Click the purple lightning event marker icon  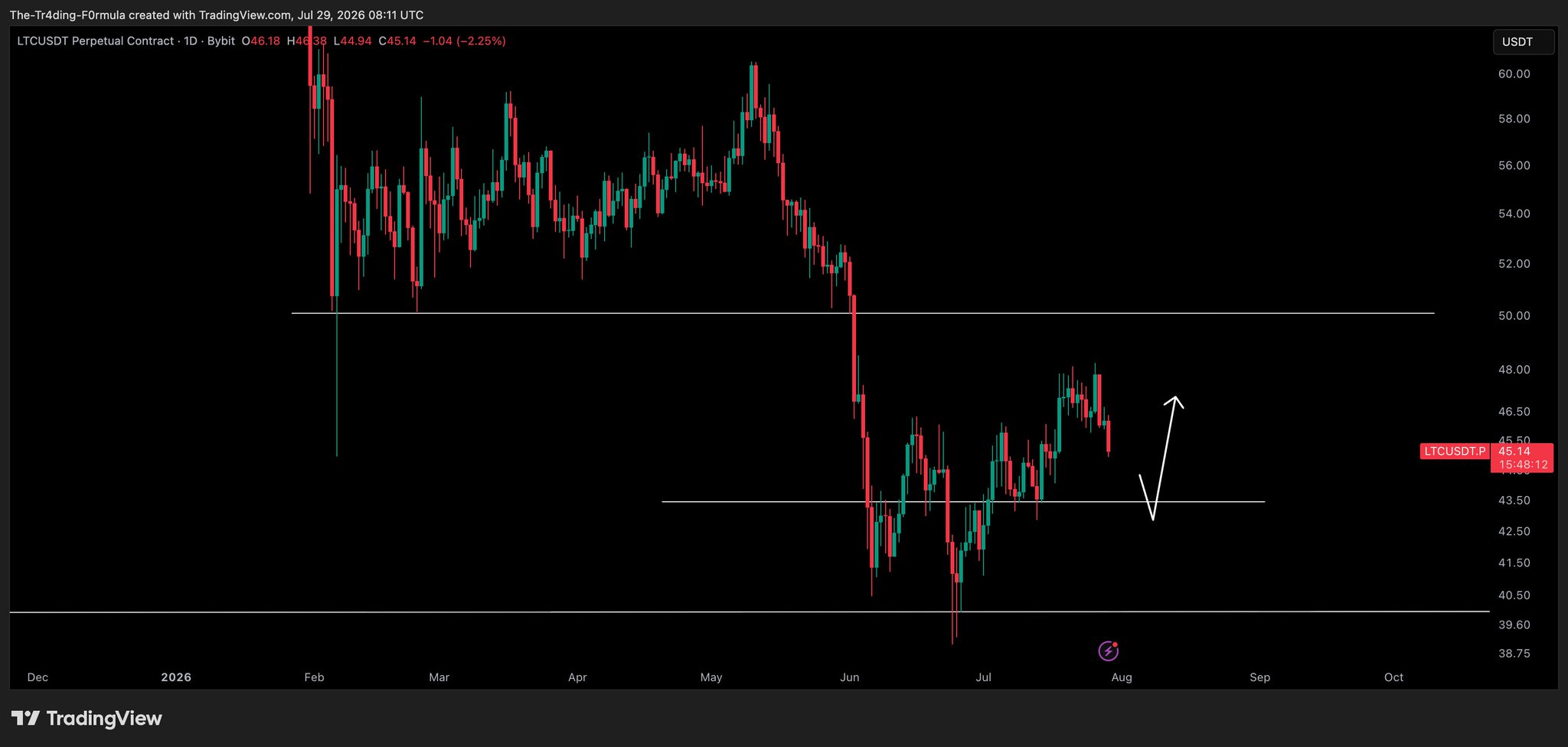[1108, 651]
